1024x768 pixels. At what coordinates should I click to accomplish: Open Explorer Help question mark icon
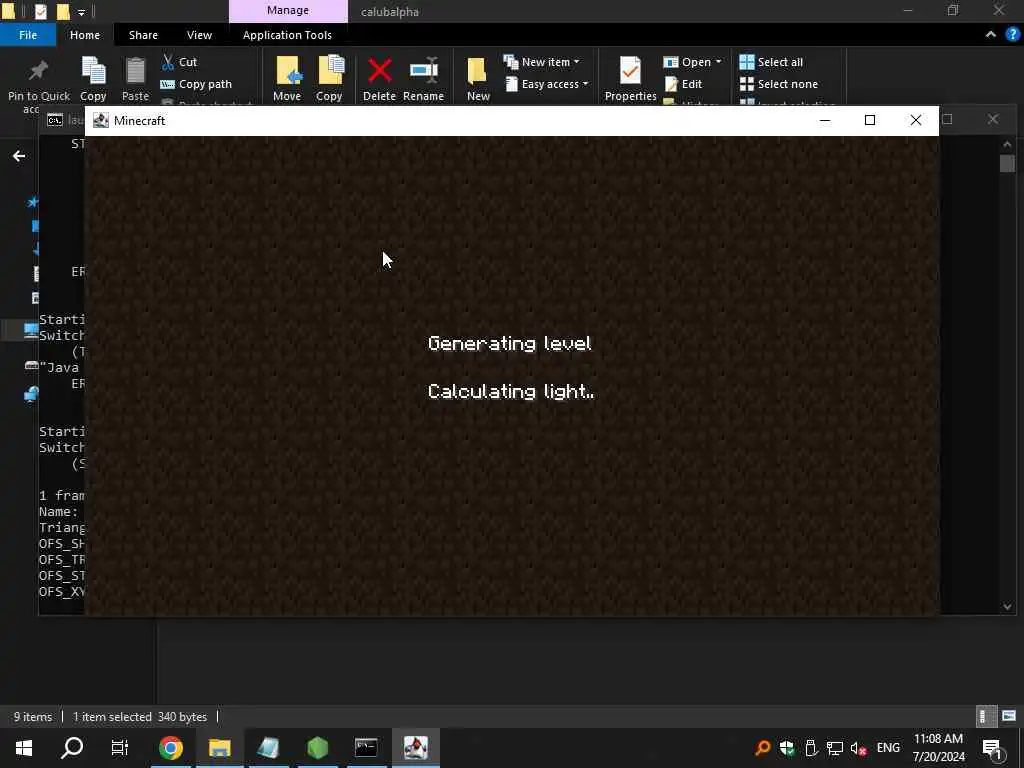(1012, 35)
